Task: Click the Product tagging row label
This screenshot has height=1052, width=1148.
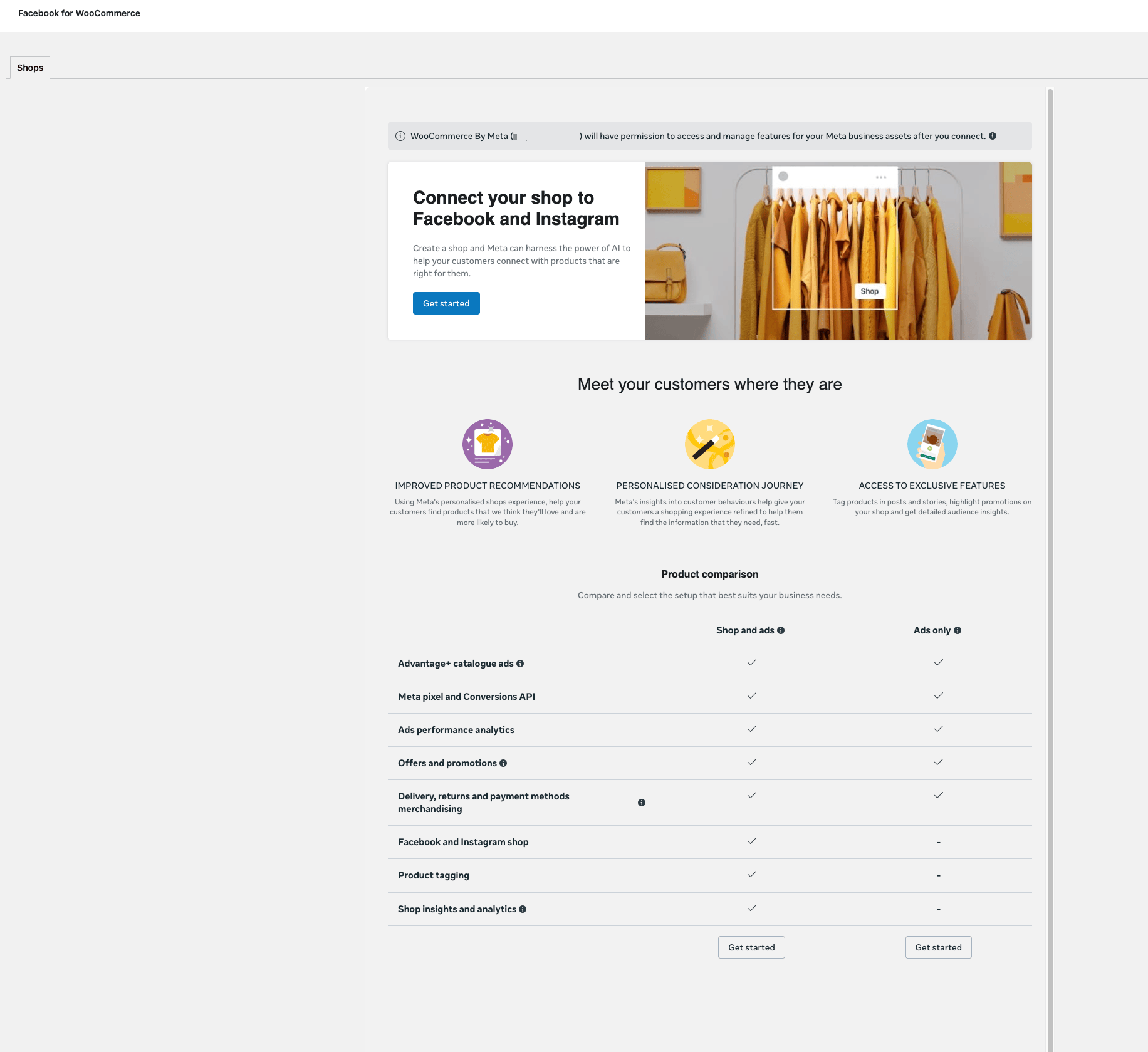Action: click(433, 875)
